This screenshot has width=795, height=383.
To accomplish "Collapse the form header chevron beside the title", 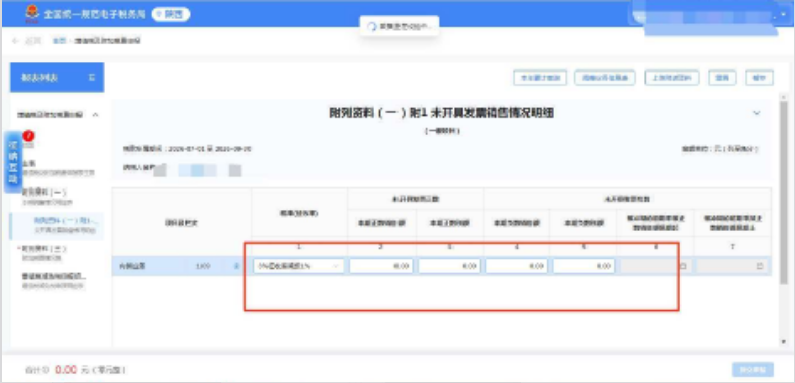I will [756, 113].
